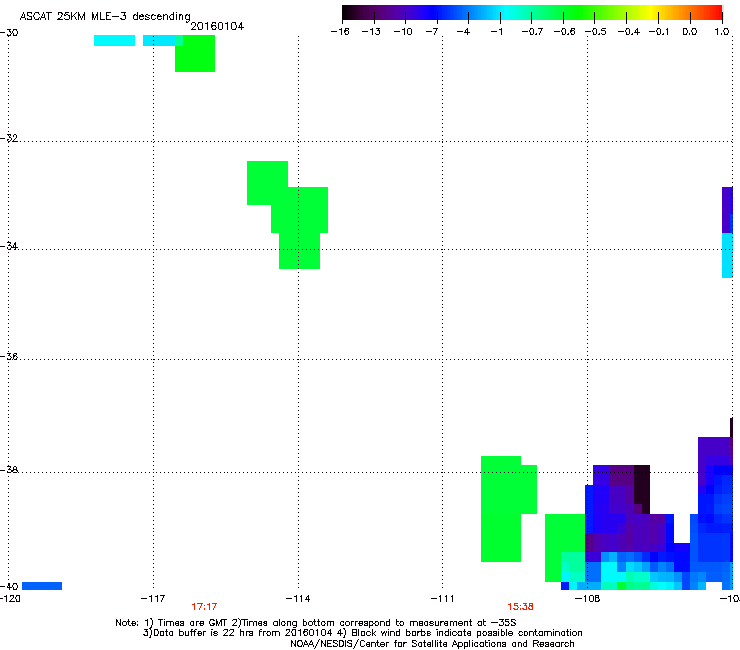Click the black data cells near -107, -38
This screenshot has height=650, width=740.
(x=642, y=489)
